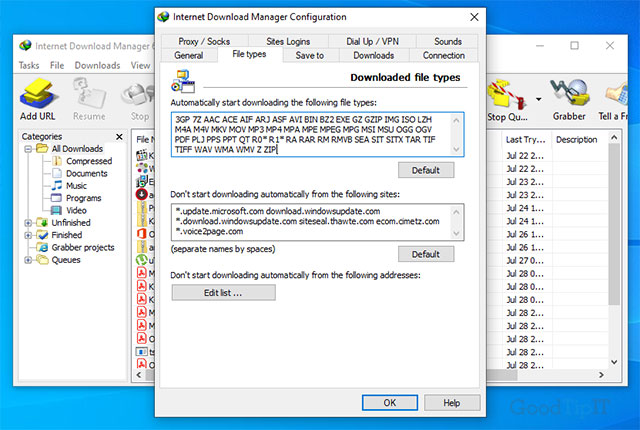640x430 pixels.
Task: Switch to the General tab
Action: (189, 55)
